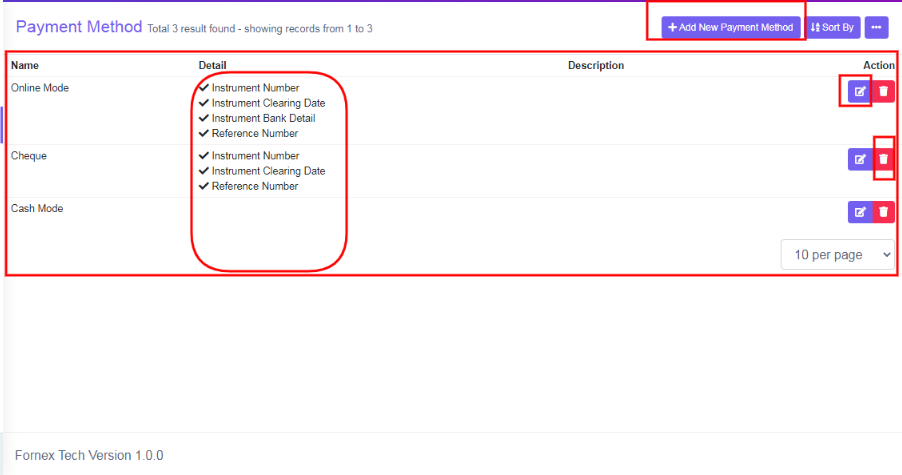The image size is (902, 475).
Task: Click Instrument Clearing Date in Online Mode row
Action: (268, 103)
